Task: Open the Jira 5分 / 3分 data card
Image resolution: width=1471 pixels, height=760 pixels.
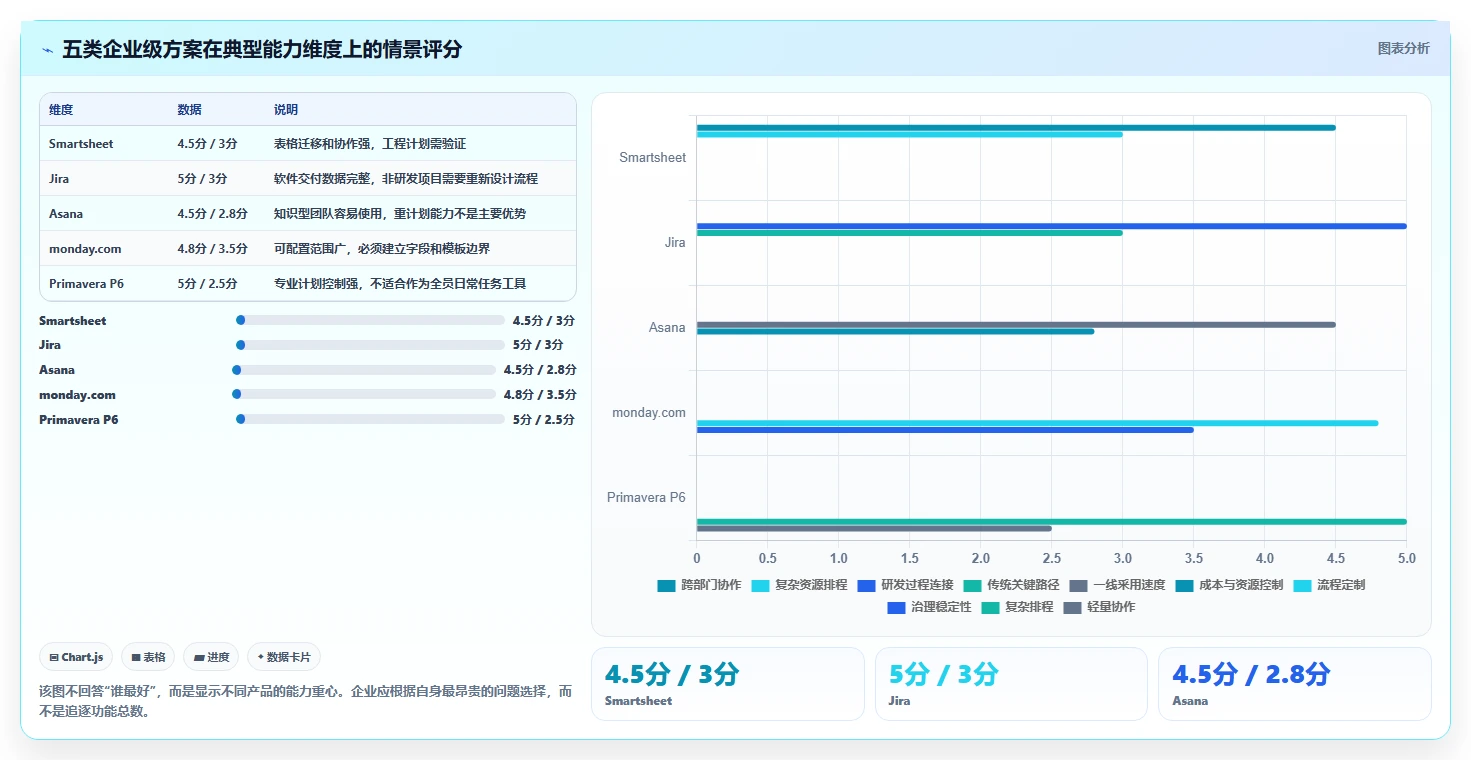Action: (x=1011, y=684)
